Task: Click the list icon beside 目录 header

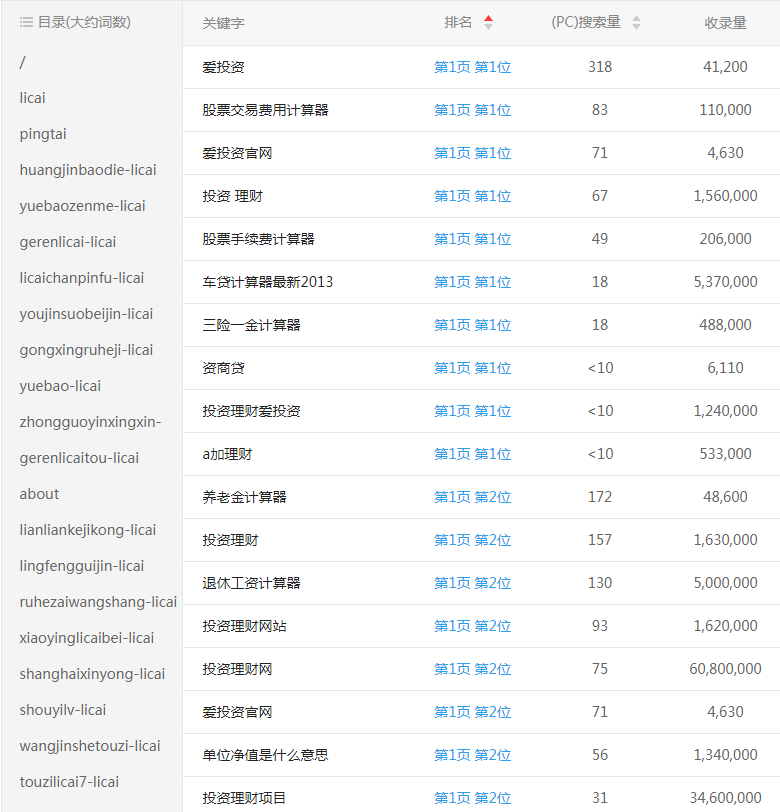Action: [x=26, y=22]
